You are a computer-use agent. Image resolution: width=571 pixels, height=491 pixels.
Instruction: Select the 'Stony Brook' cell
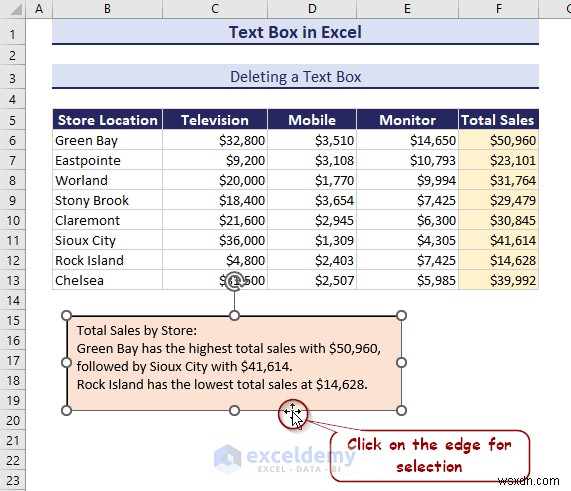tap(107, 200)
